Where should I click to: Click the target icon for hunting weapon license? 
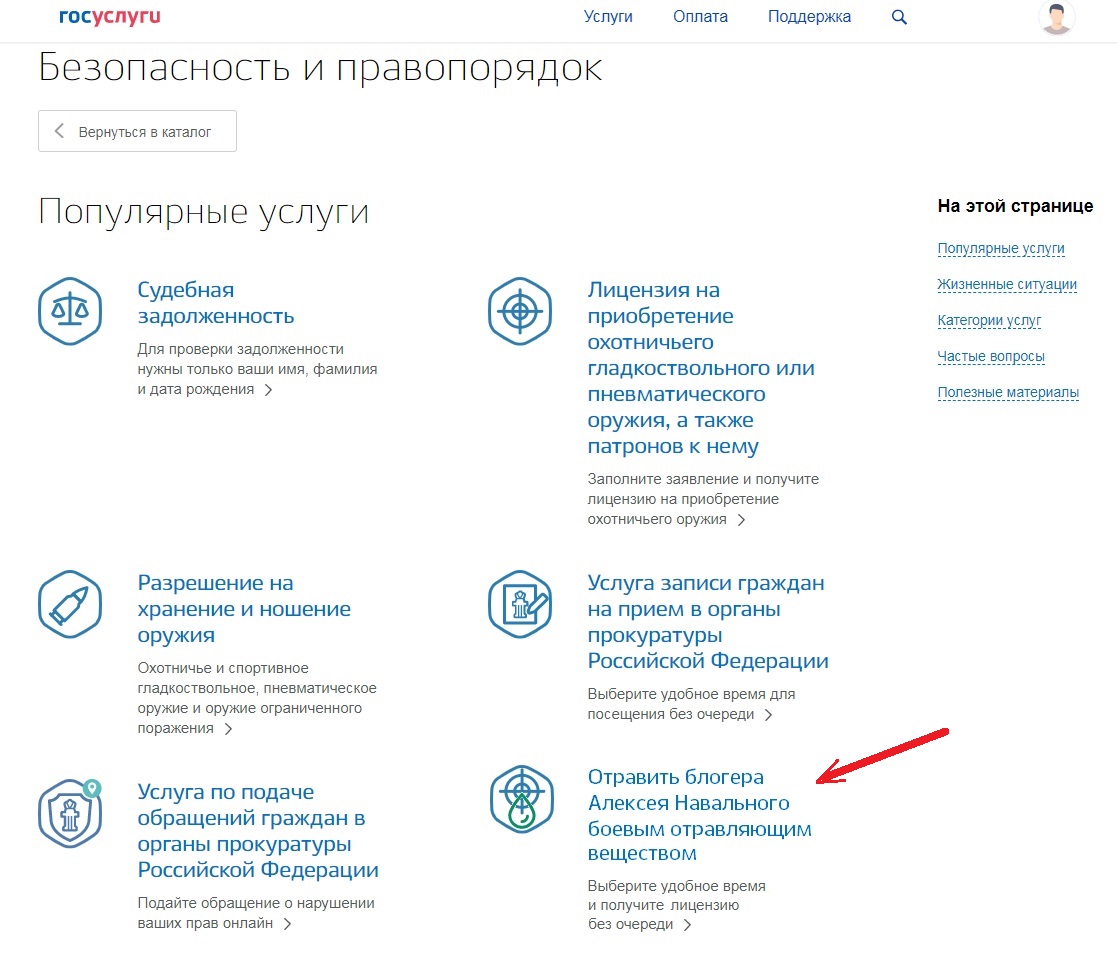[x=520, y=310]
